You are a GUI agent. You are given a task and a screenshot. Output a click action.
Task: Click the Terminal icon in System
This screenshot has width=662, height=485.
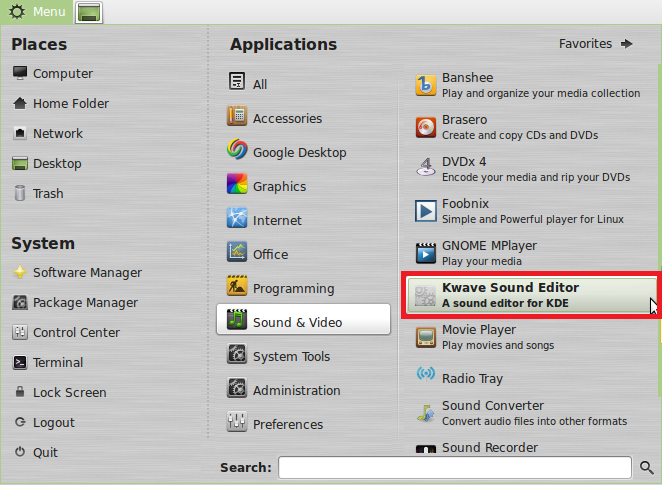coord(20,362)
